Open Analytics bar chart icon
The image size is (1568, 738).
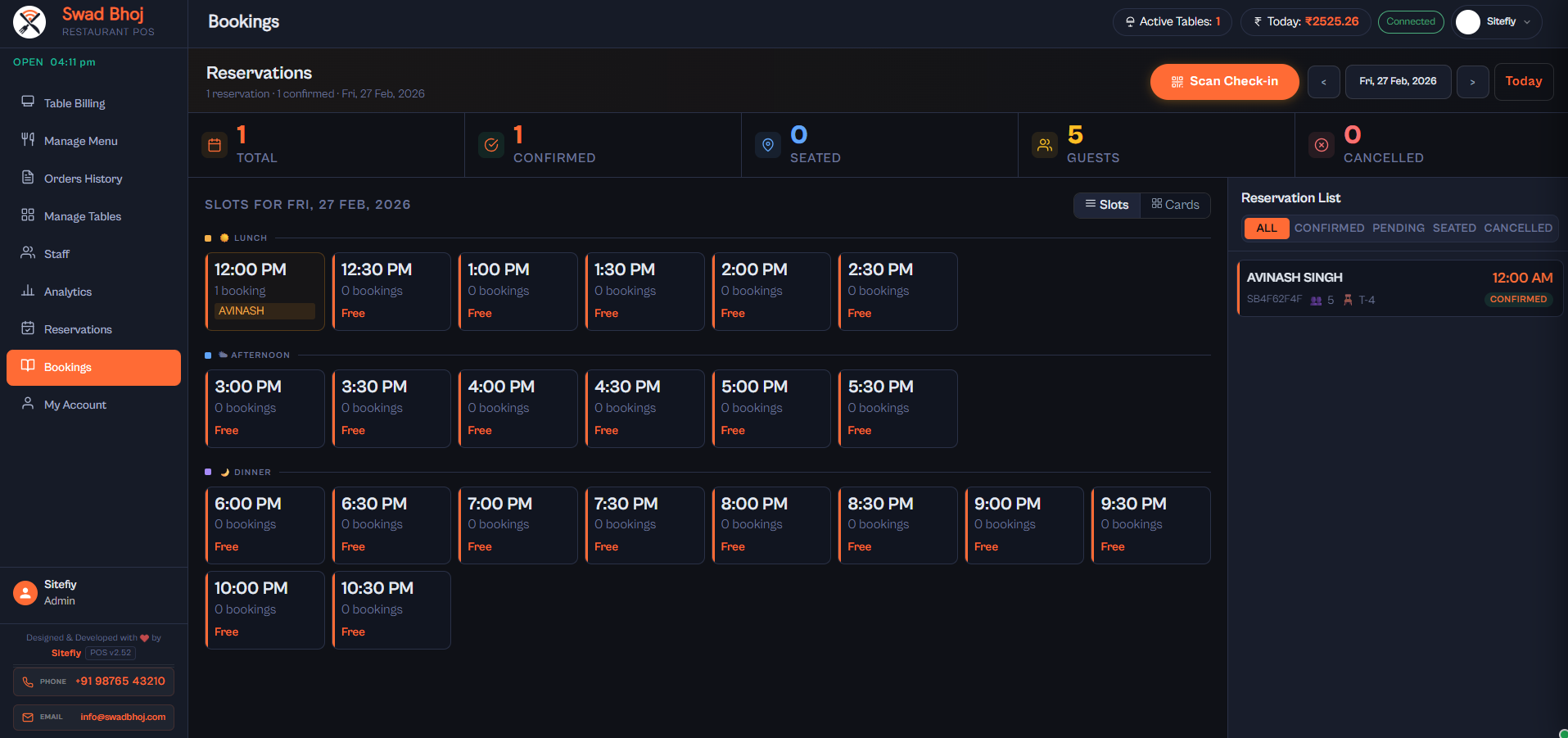click(x=28, y=291)
